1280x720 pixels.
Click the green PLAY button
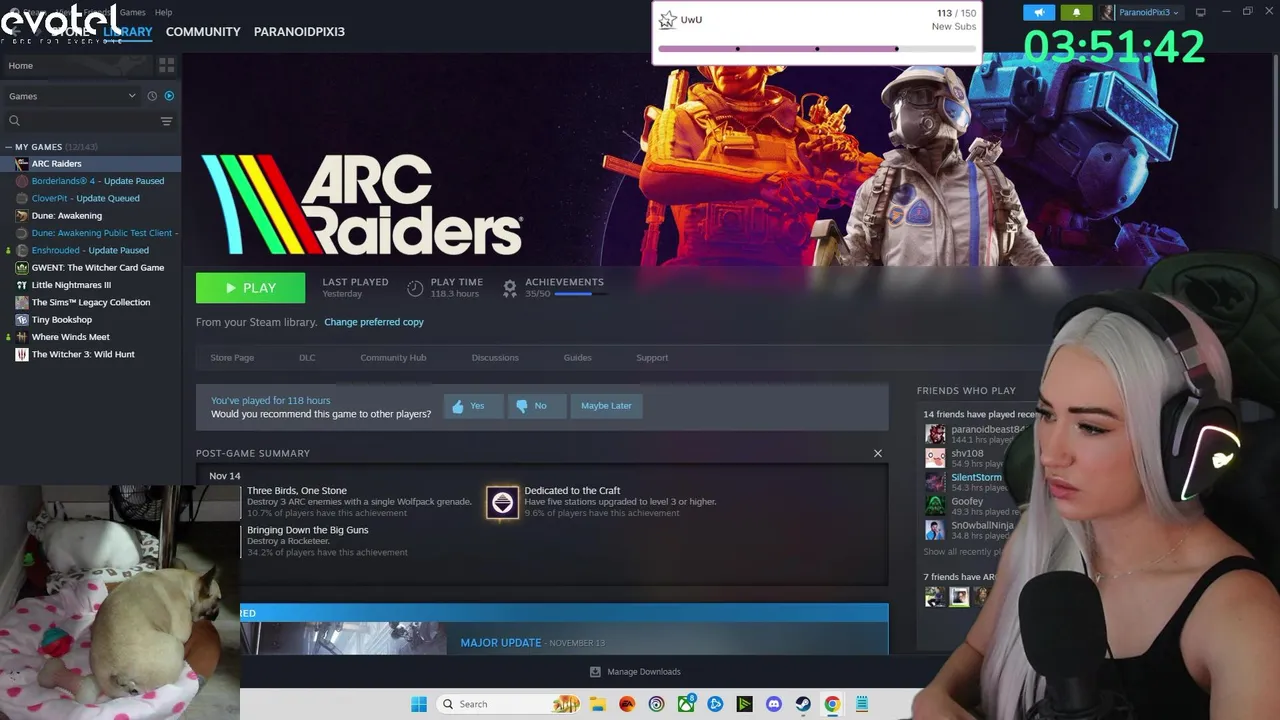(250, 287)
